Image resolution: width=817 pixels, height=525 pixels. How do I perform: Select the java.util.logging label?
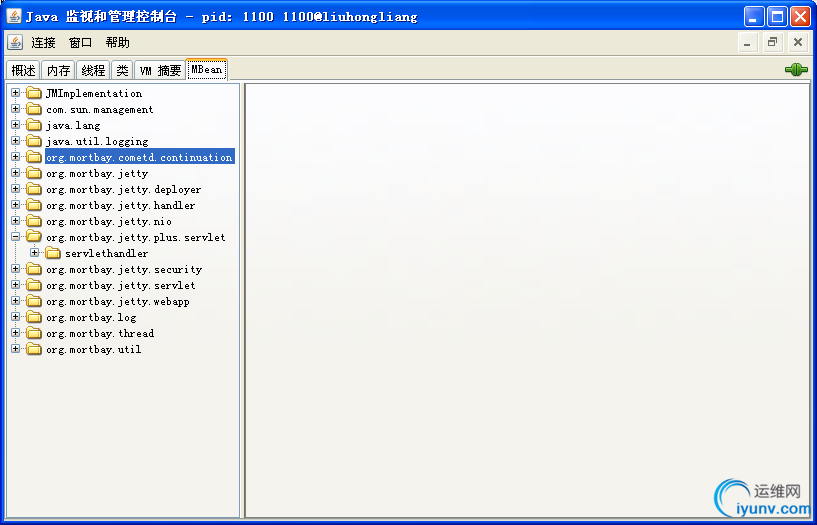97,142
